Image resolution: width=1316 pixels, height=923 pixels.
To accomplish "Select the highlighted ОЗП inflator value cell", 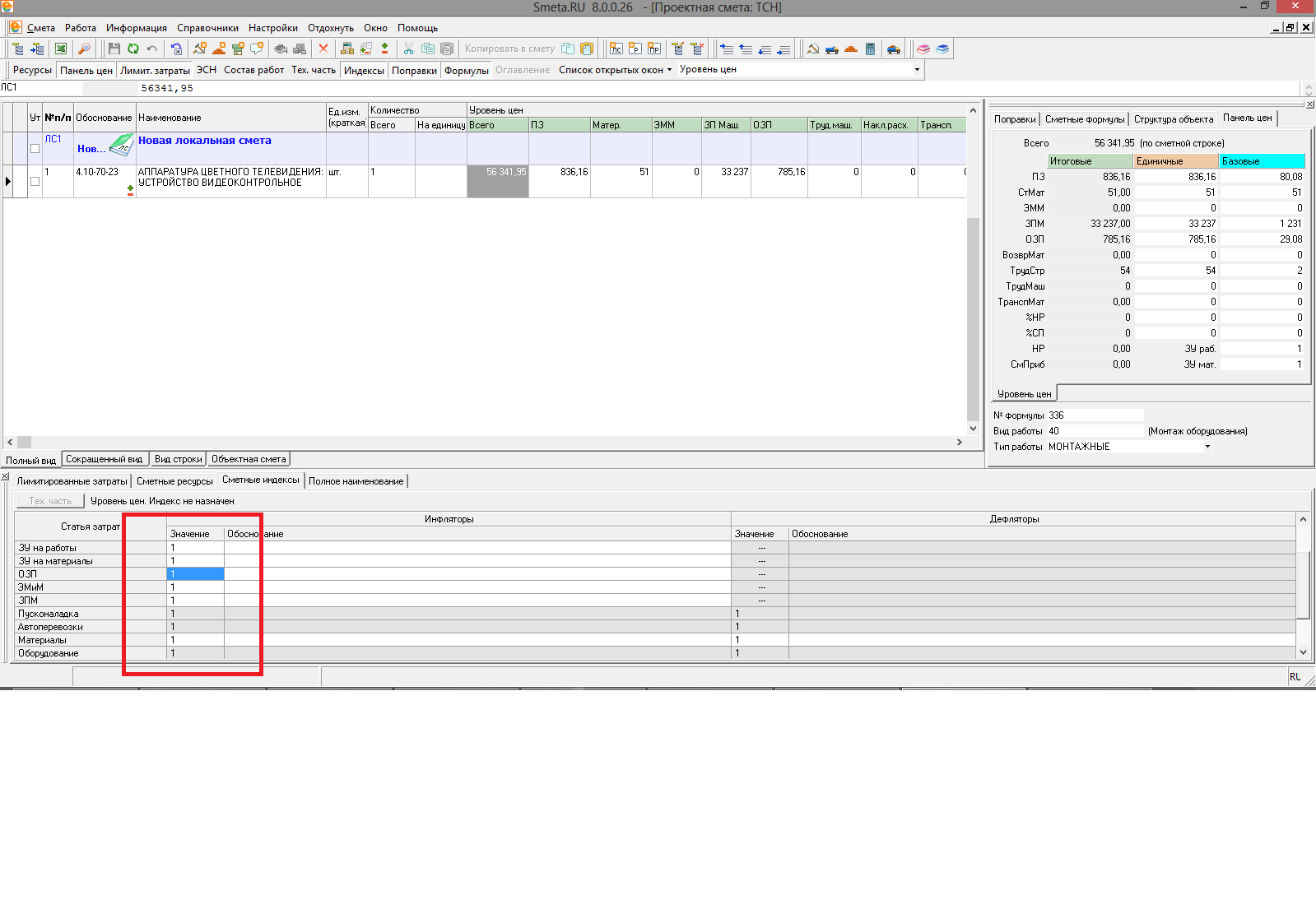I will (195, 574).
